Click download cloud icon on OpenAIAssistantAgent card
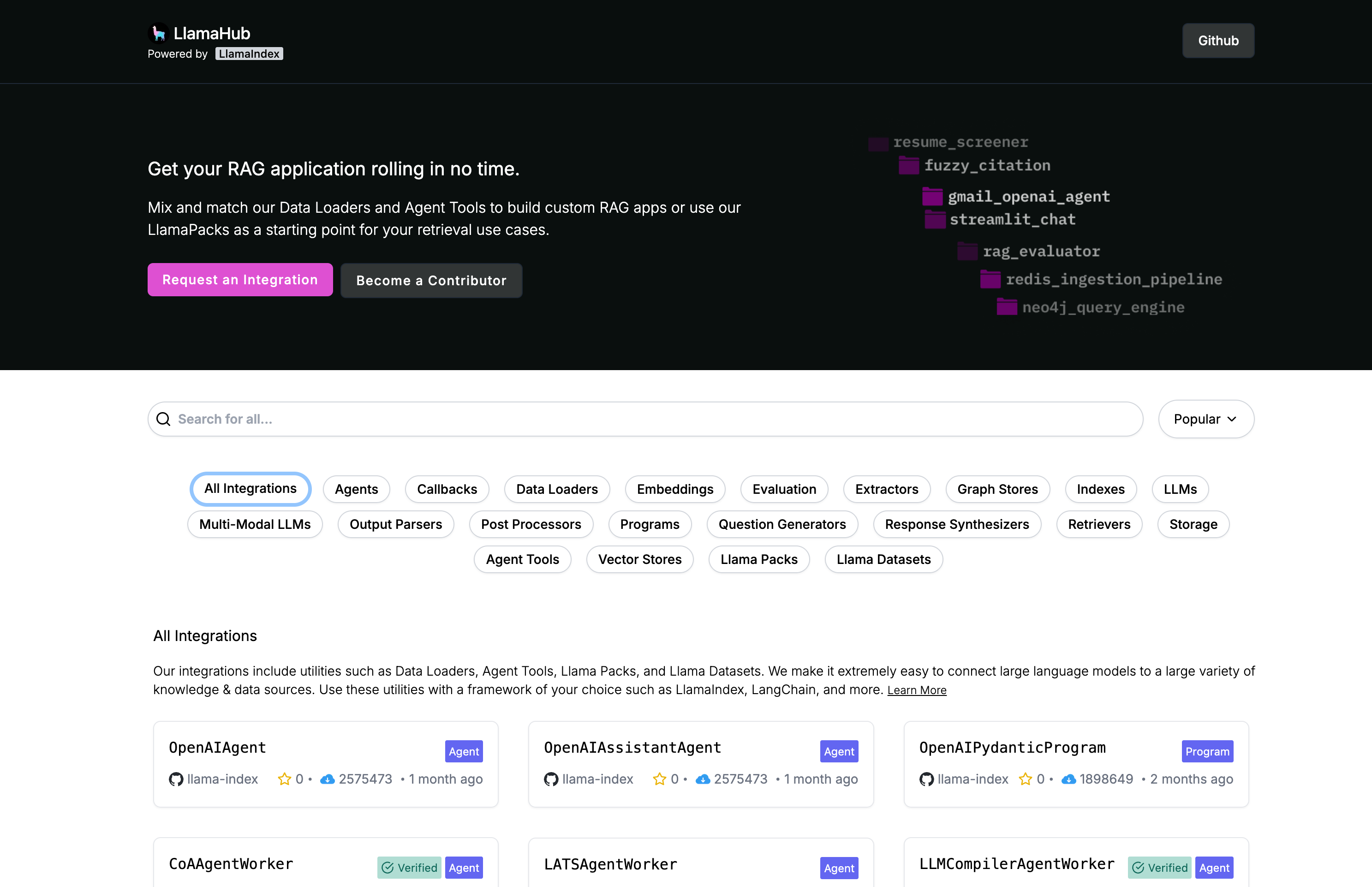The width and height of the screenshot is (1372, 887). 703,779
